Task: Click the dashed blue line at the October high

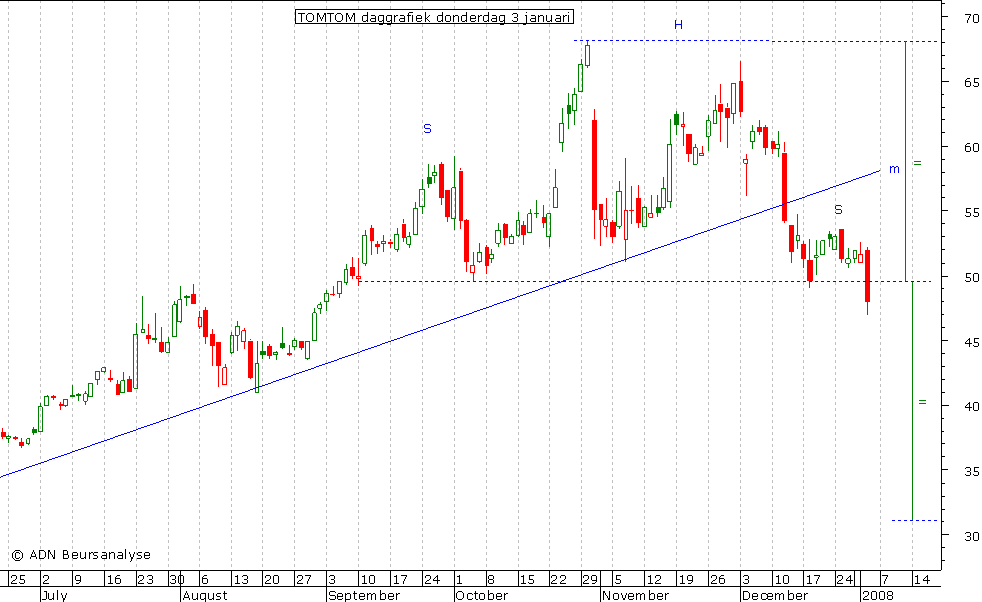Action: click(x=757, y=41)
